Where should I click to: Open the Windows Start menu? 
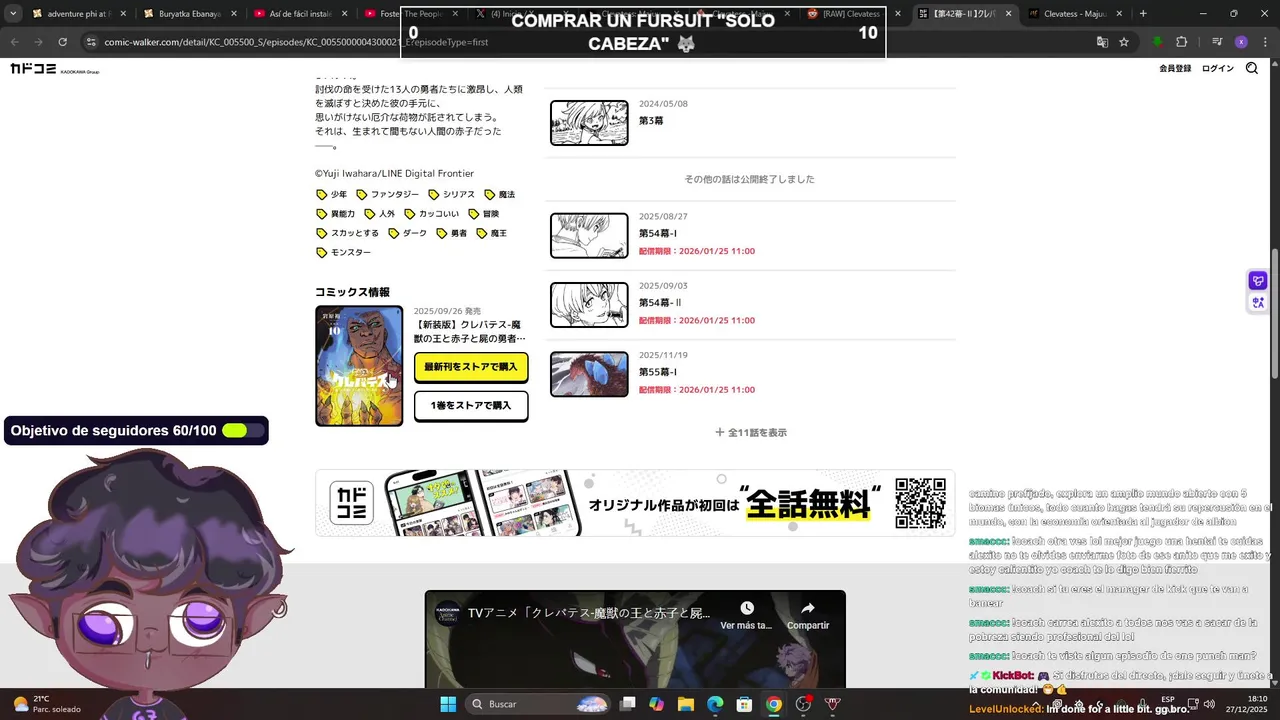pyautogui.click(x=448, y=704)
